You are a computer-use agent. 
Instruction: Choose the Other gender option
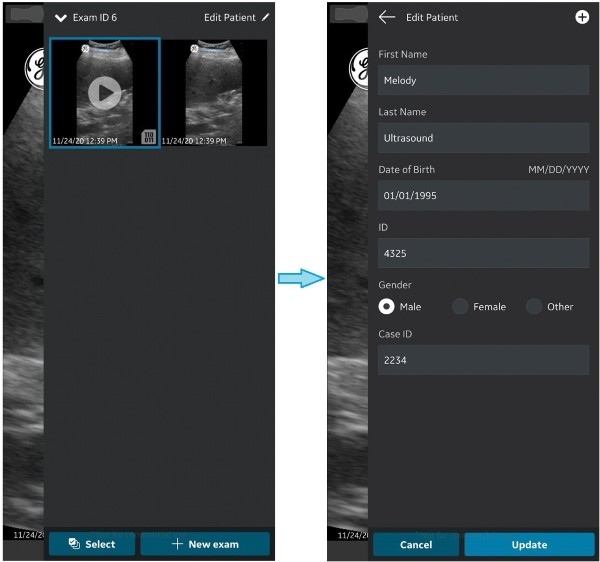[x=534, y=307]
